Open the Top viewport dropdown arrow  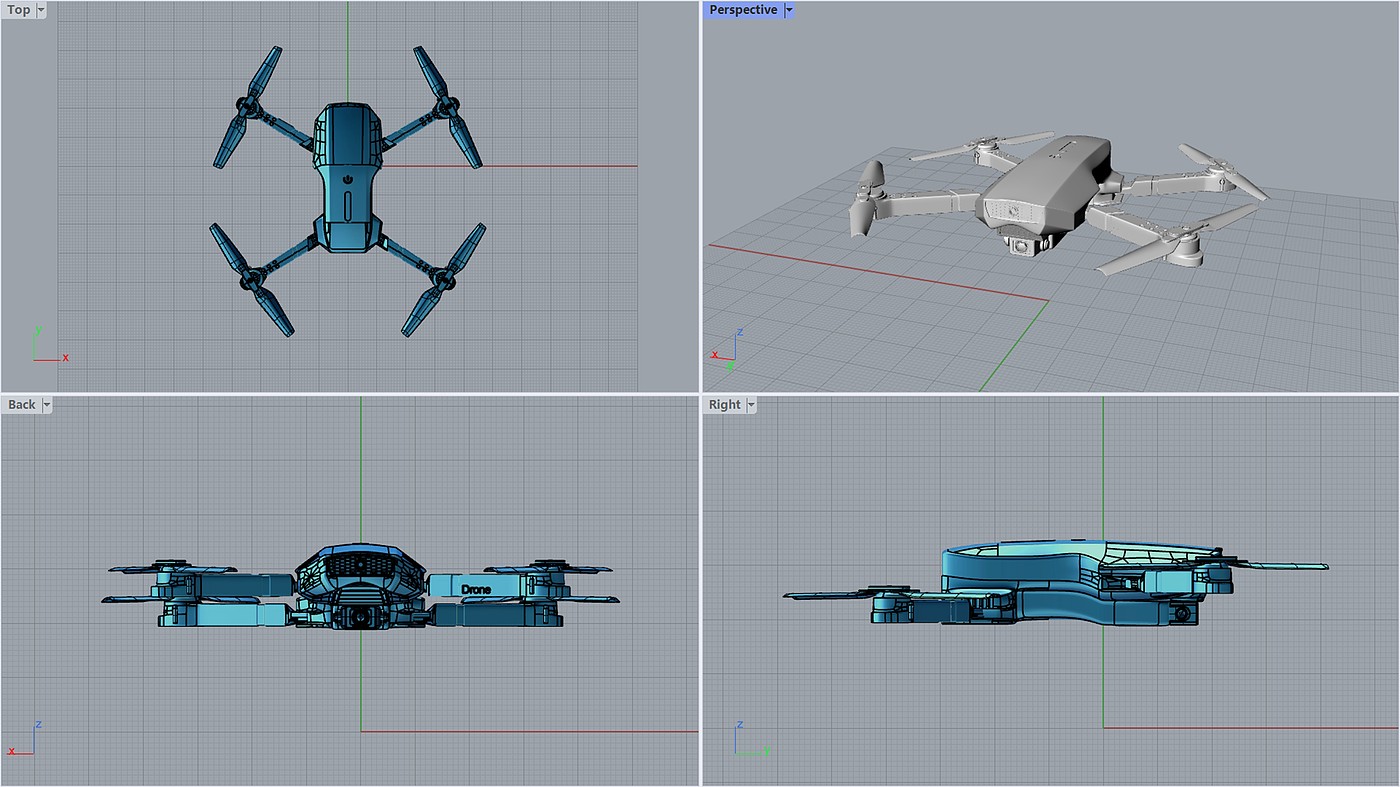coord(41,10)
